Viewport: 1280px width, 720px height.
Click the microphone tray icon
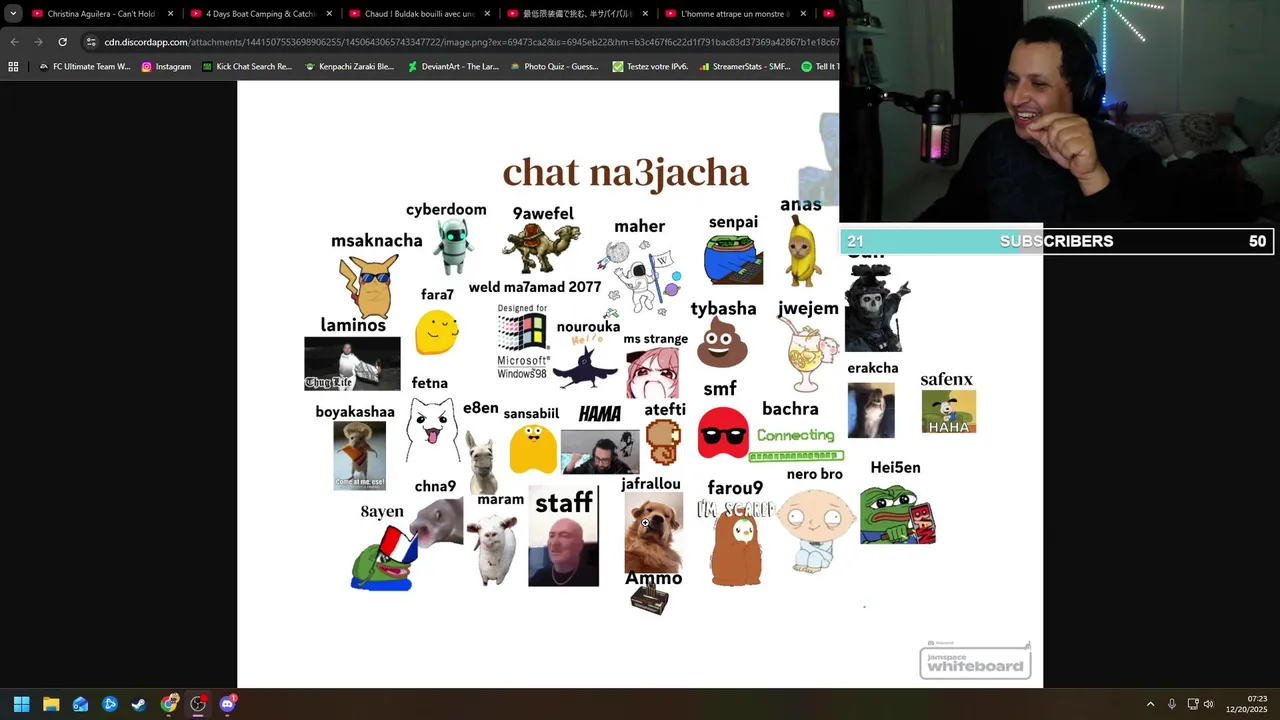click(1172, 704)
